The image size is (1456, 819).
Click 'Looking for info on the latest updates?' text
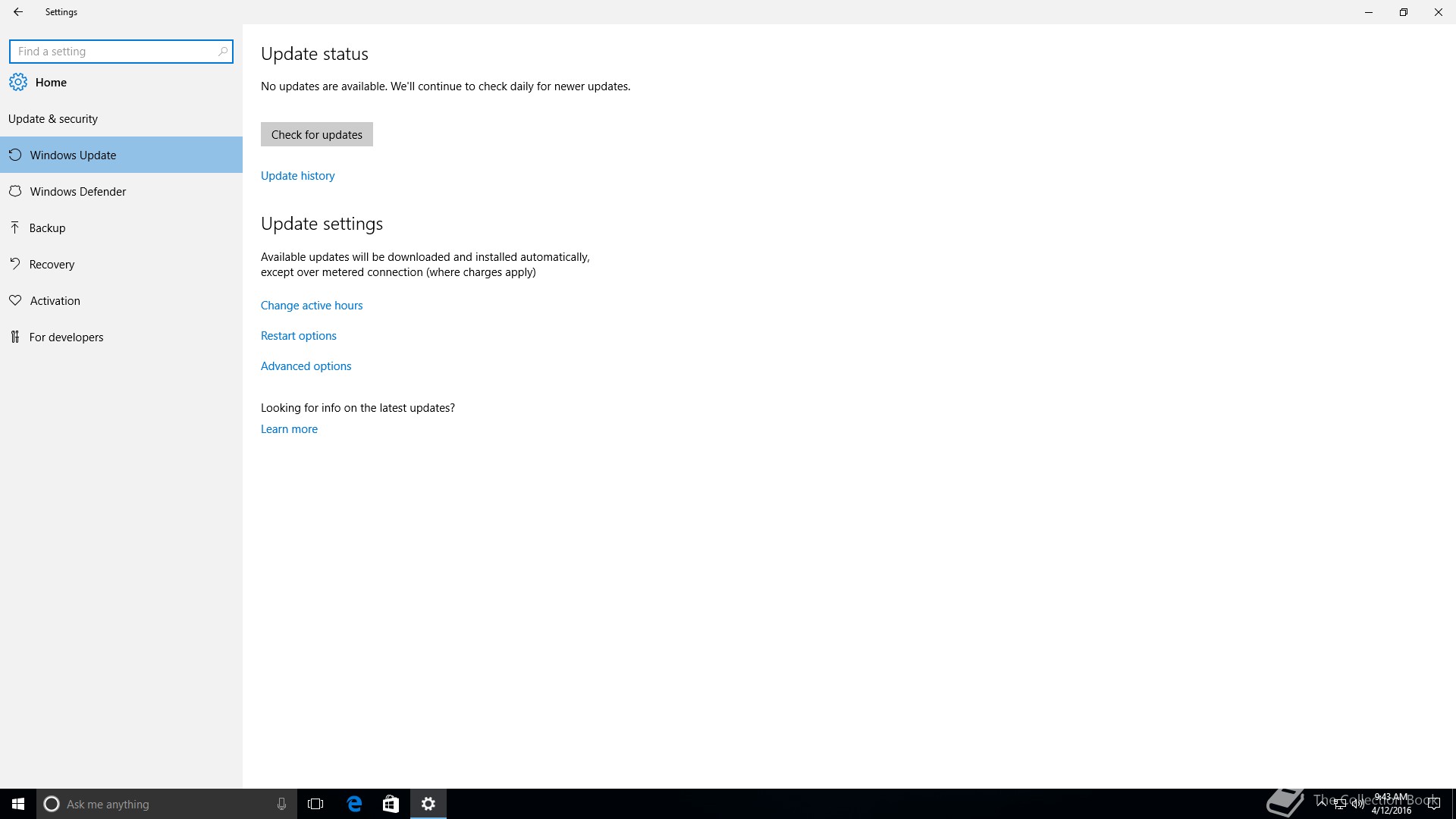click(x=358, y=407)
